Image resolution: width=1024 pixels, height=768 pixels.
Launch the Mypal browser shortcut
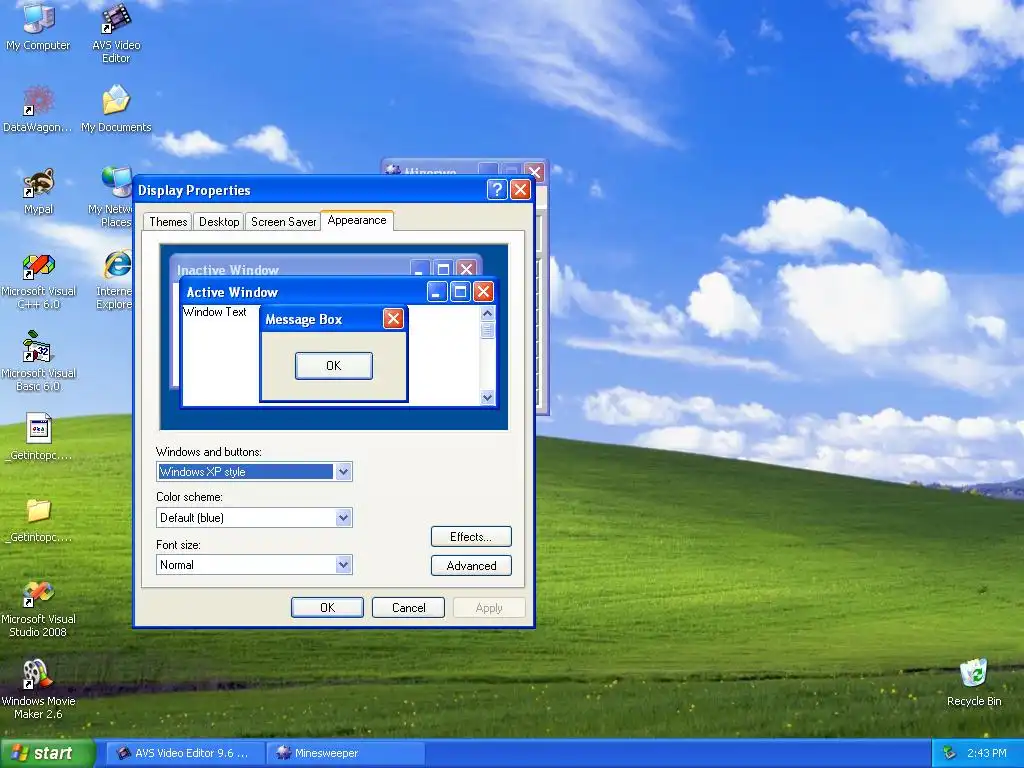[x=38, y=191]
